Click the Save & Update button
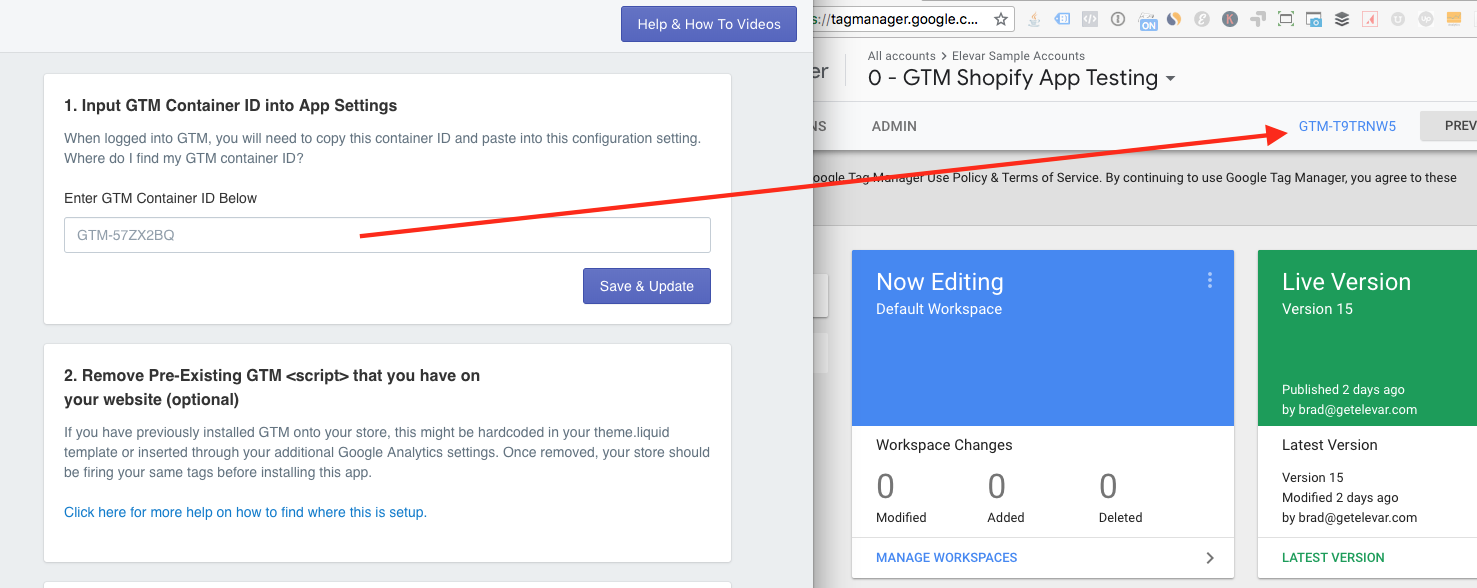Screen dimensions: 1477x588 click(647, 286)
